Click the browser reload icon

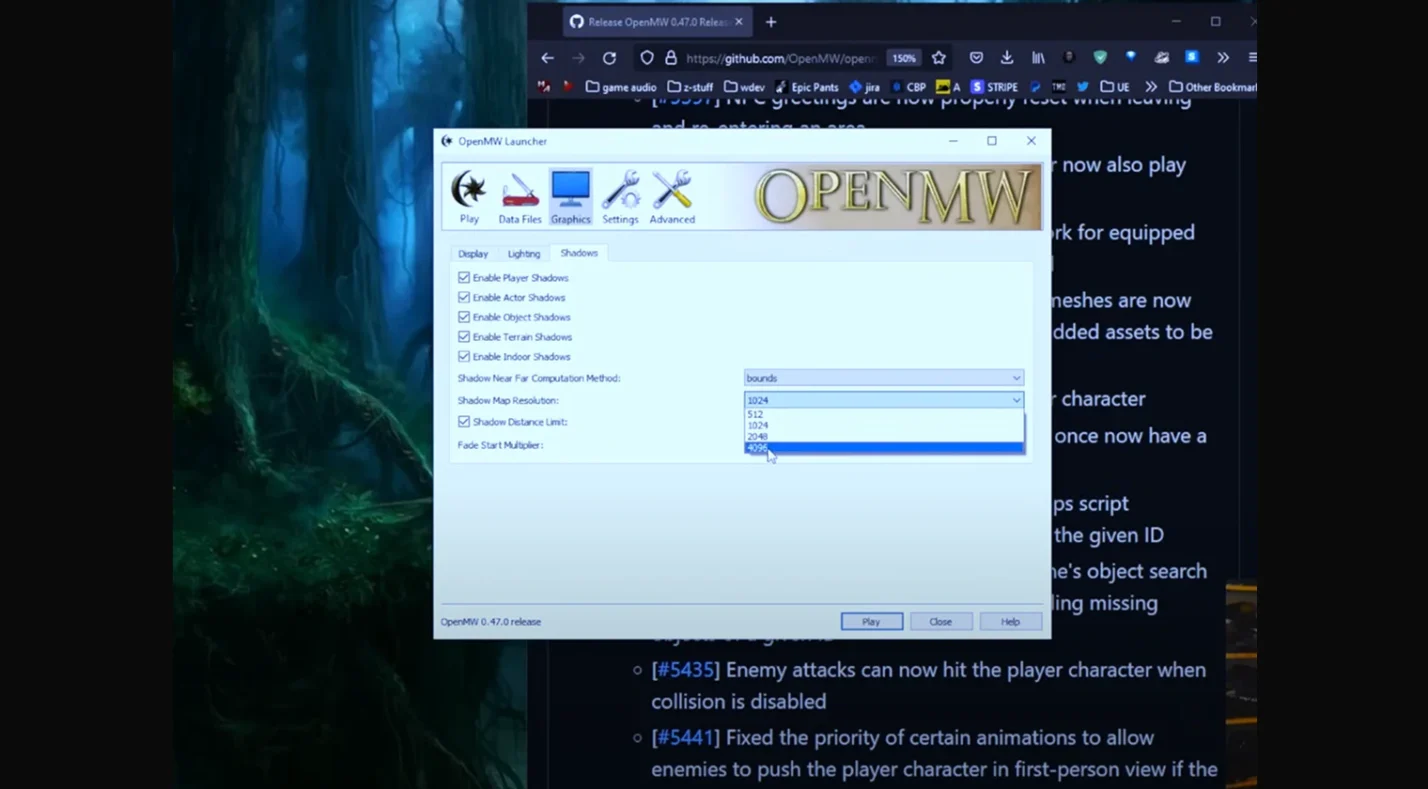pos(609,58)
